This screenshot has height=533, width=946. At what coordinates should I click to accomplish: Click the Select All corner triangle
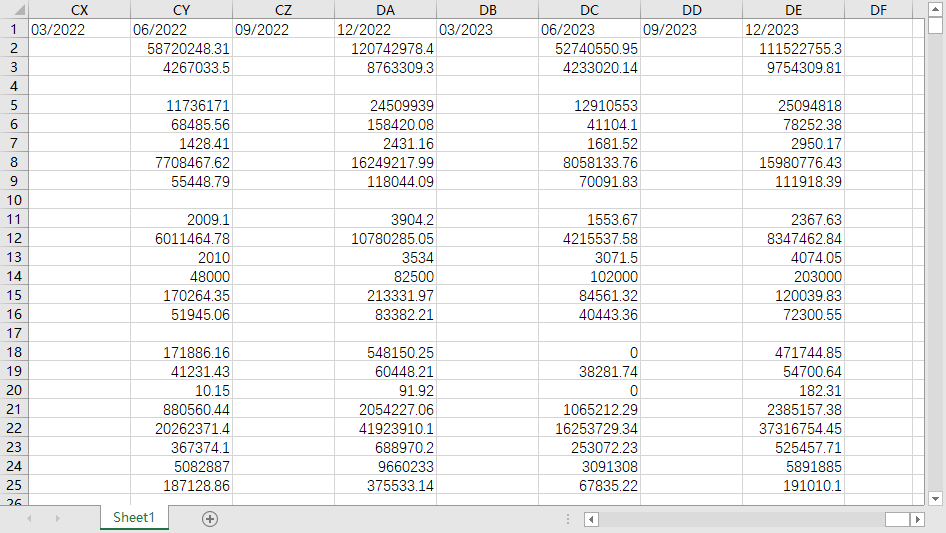click(x=19, y=10)
